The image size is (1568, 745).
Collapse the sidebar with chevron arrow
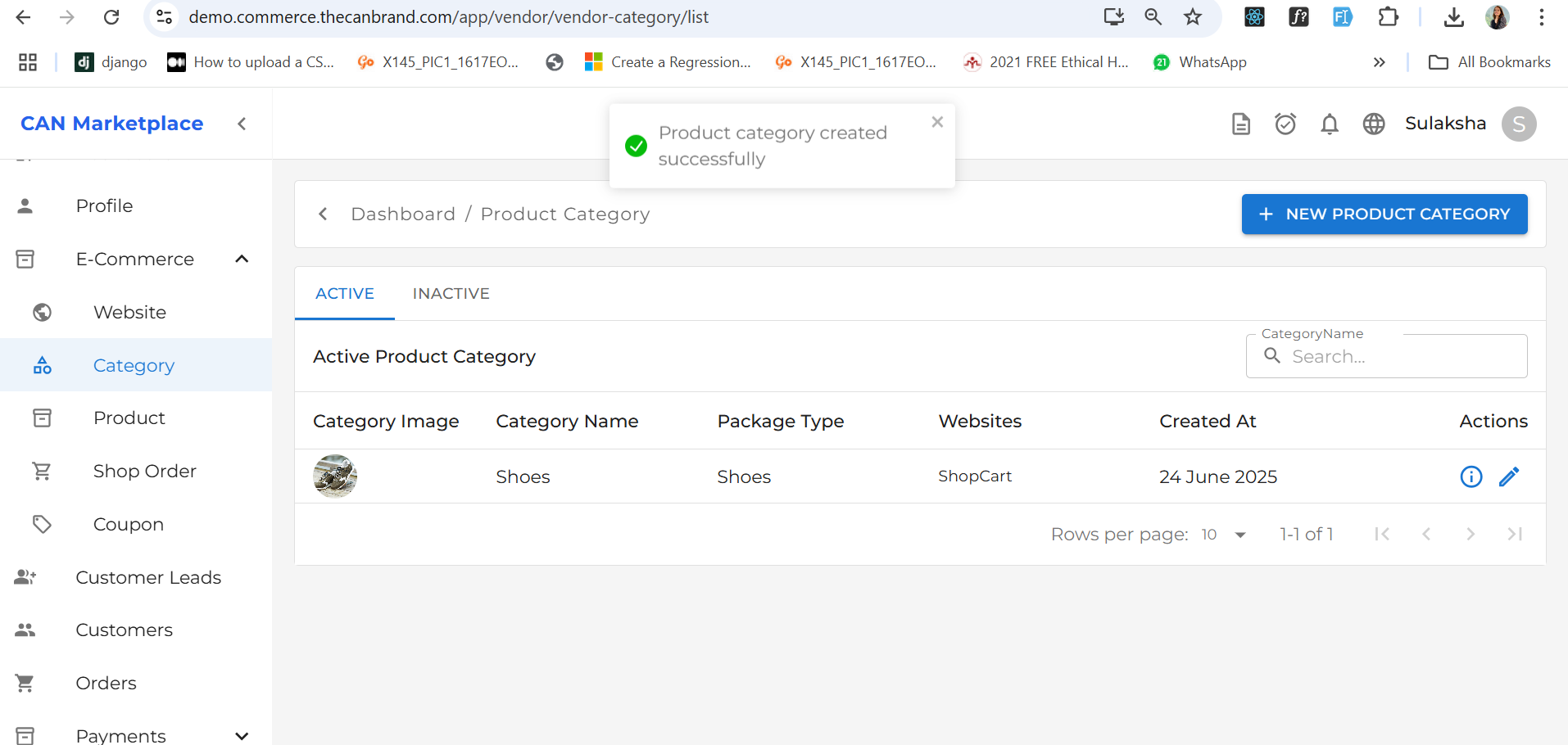coord(242,124)
